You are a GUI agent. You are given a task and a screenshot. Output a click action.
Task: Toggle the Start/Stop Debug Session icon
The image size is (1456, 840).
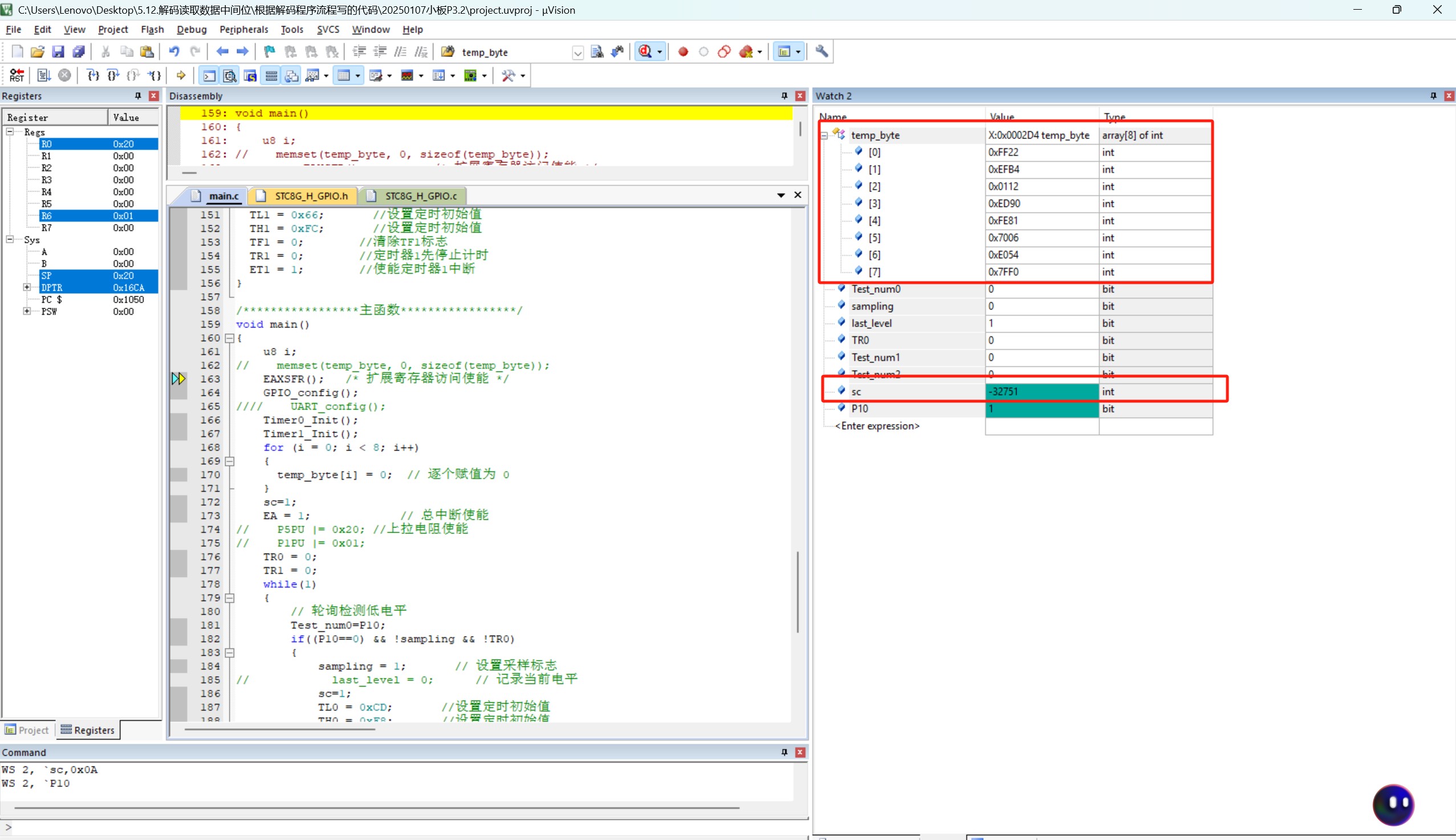[x=645, y=52]
